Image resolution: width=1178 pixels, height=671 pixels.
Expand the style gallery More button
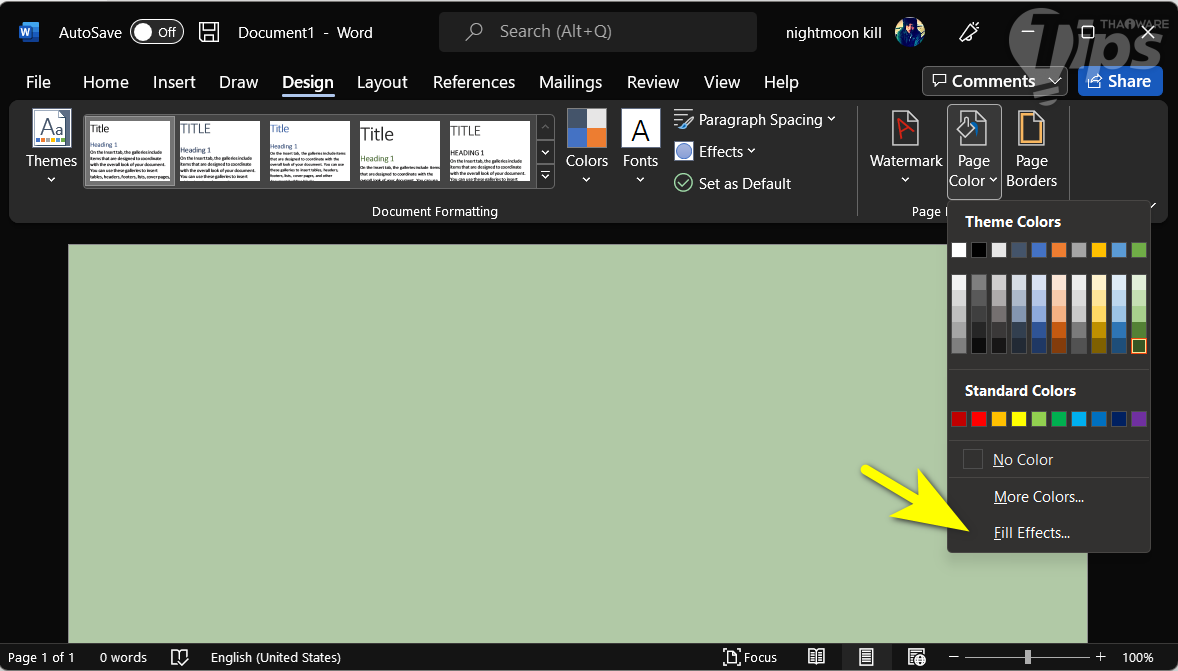[546, 176]
